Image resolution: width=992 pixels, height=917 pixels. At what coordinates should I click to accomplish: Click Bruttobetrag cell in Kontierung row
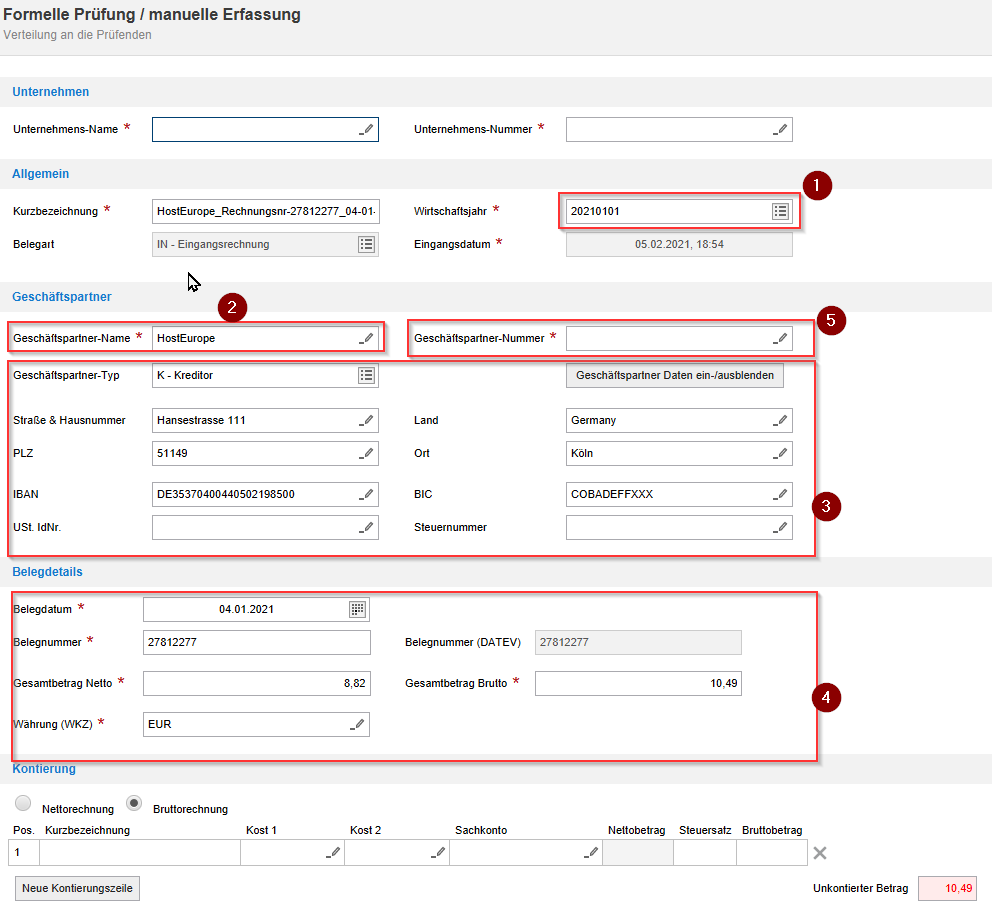click(x=772, y=853)
